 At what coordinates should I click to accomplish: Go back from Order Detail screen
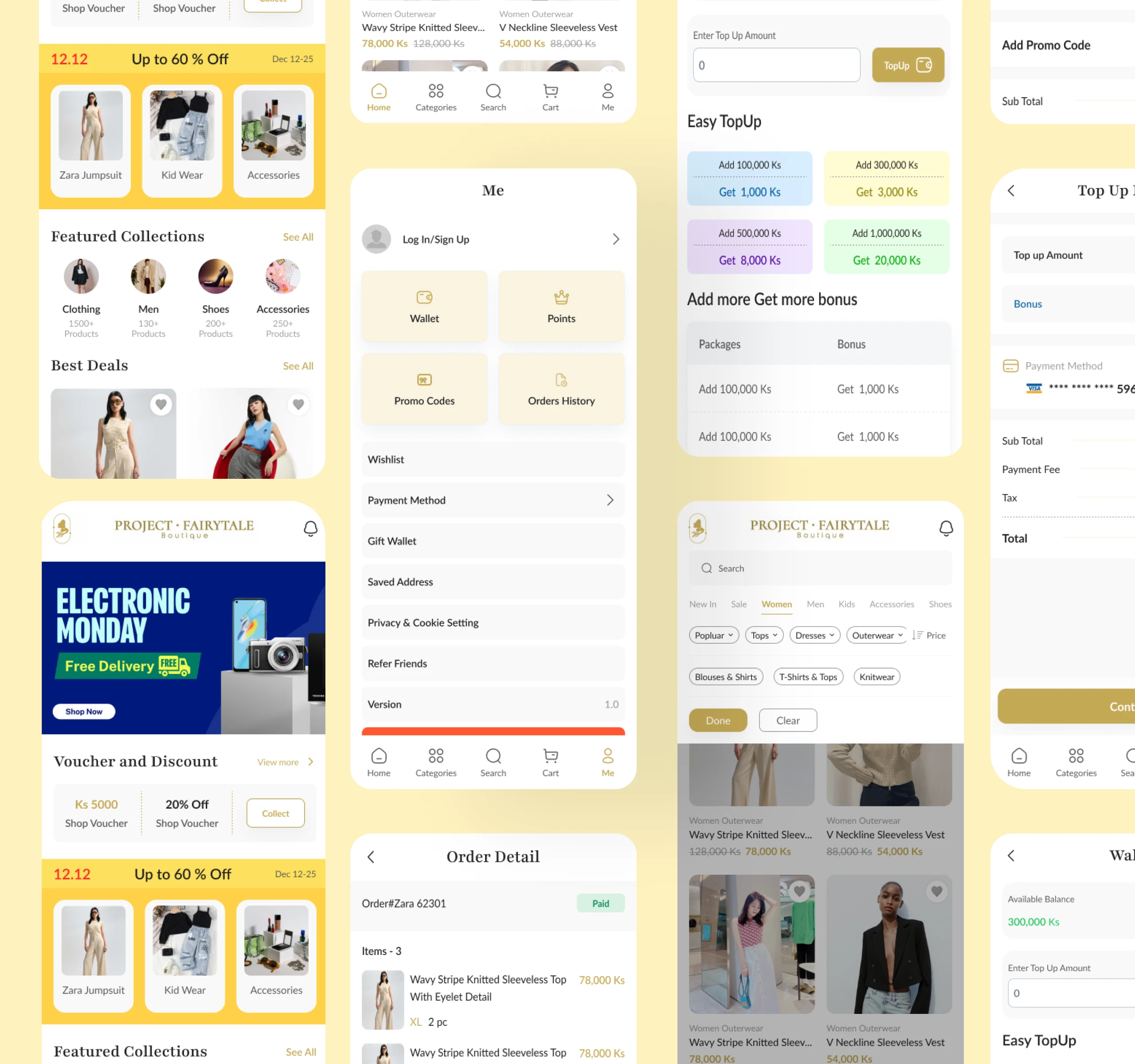tap(371, 856)
